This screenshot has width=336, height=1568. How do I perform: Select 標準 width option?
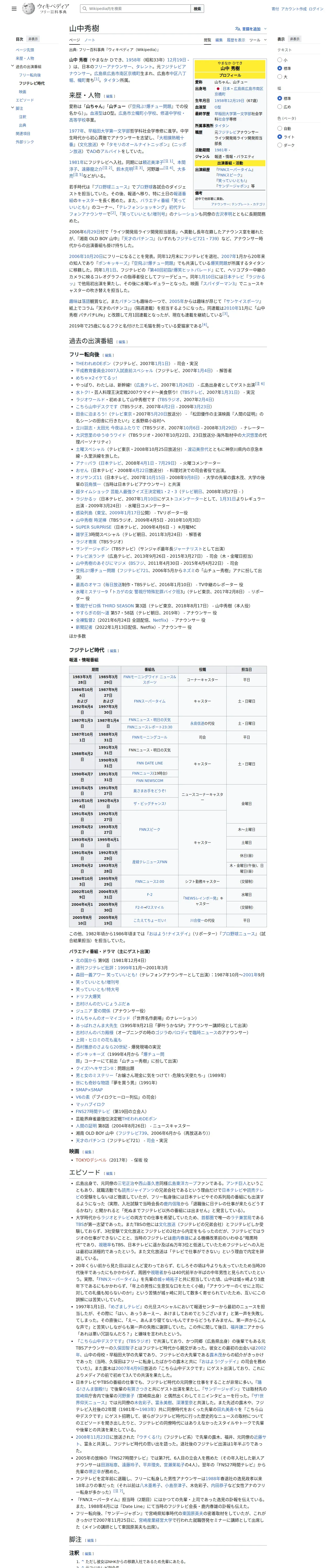click(280, 98)
